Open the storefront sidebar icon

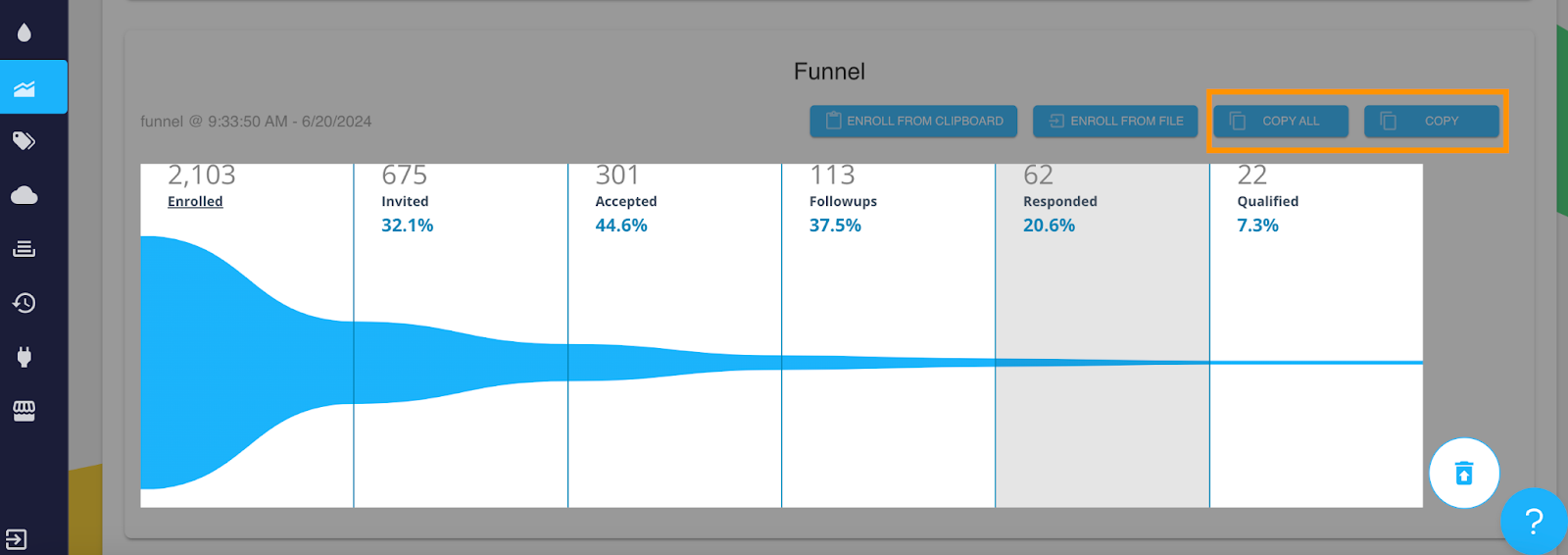(24, 411)
